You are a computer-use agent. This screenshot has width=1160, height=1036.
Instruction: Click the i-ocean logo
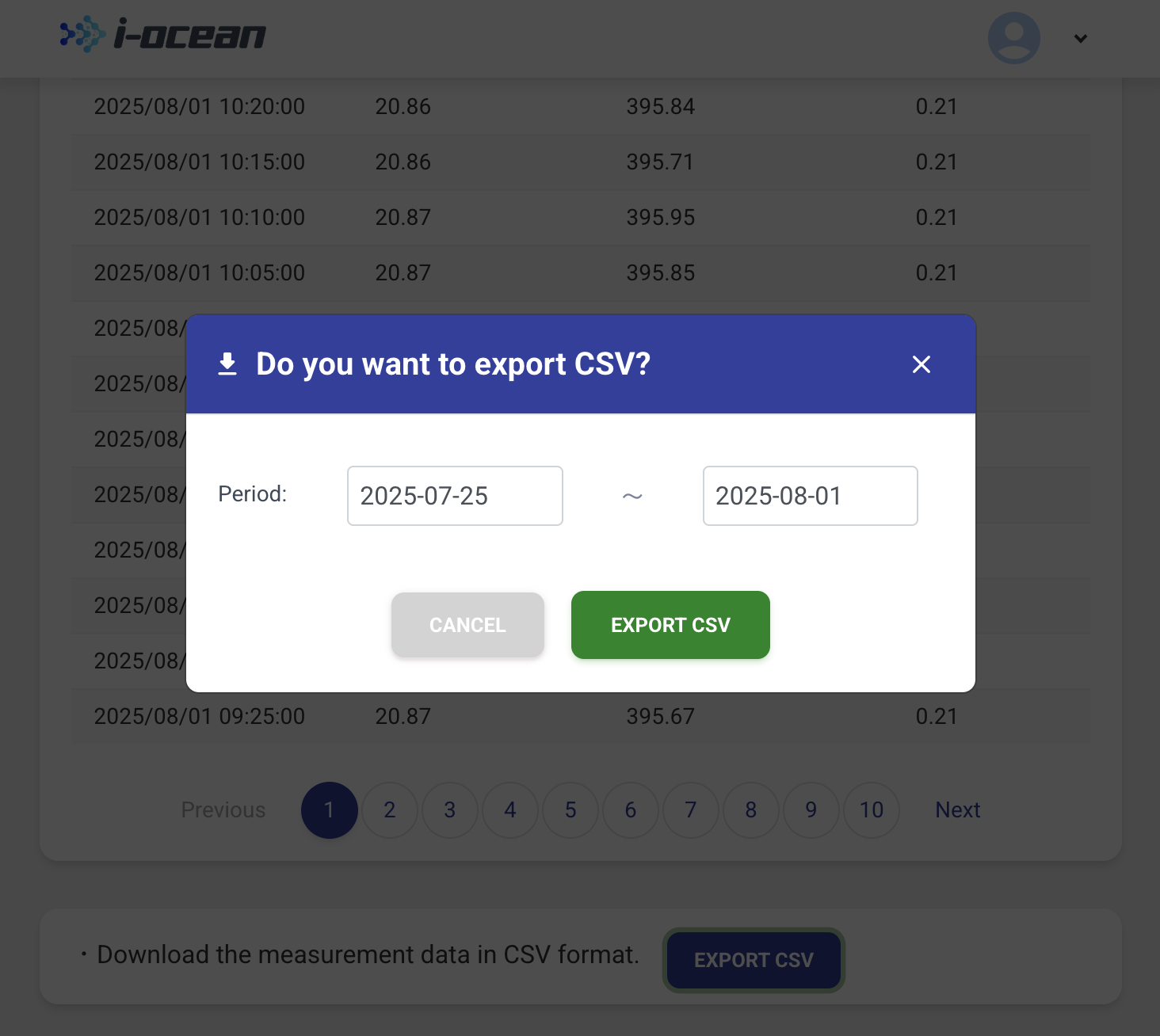(x=162, y=35)
